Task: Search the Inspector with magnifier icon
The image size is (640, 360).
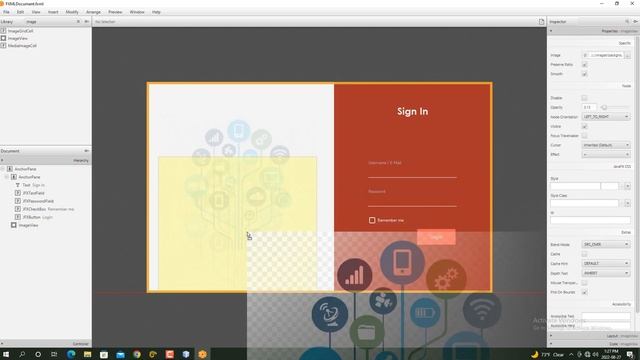Action: click(627, 22)
